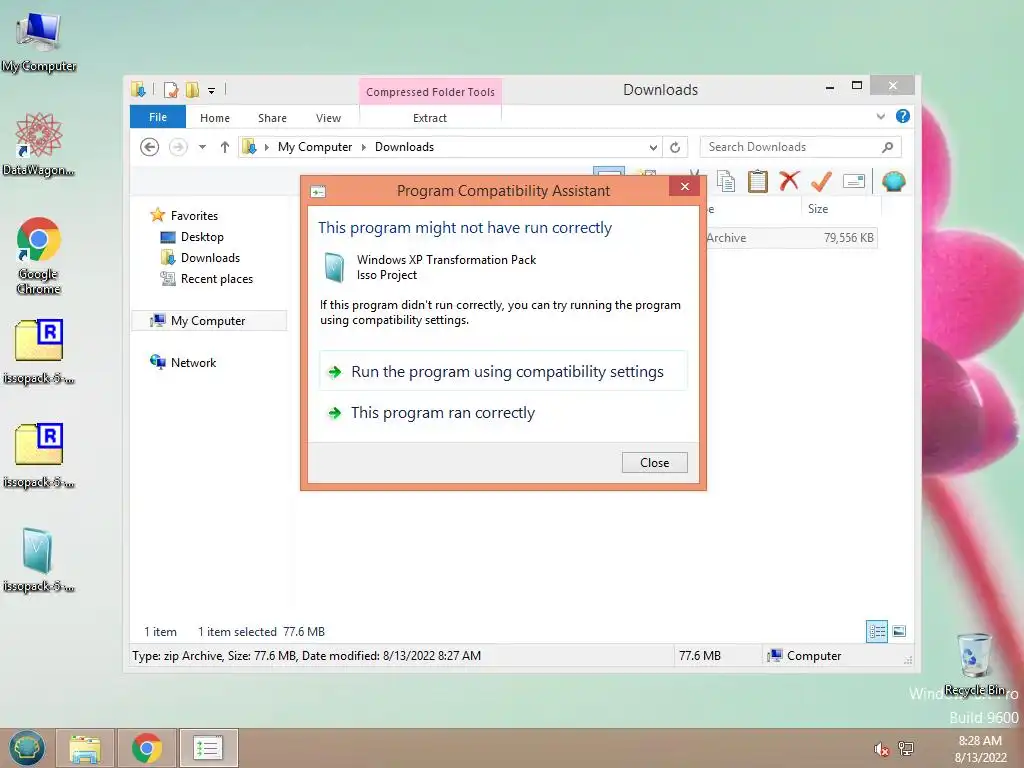
Task: Open the Recycle Bin
Action: [x=975, y=664]
